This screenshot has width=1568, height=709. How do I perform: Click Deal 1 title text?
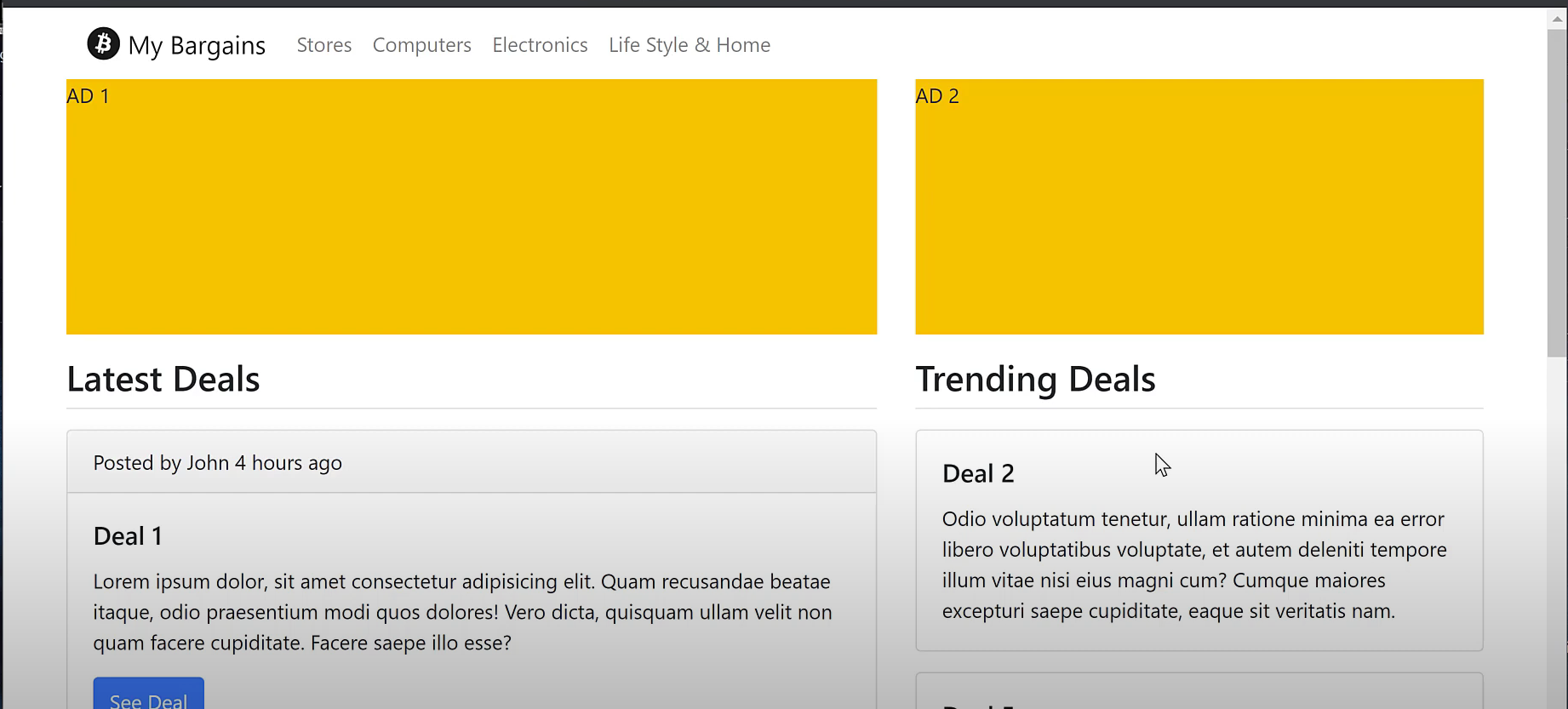click(128, 535)
